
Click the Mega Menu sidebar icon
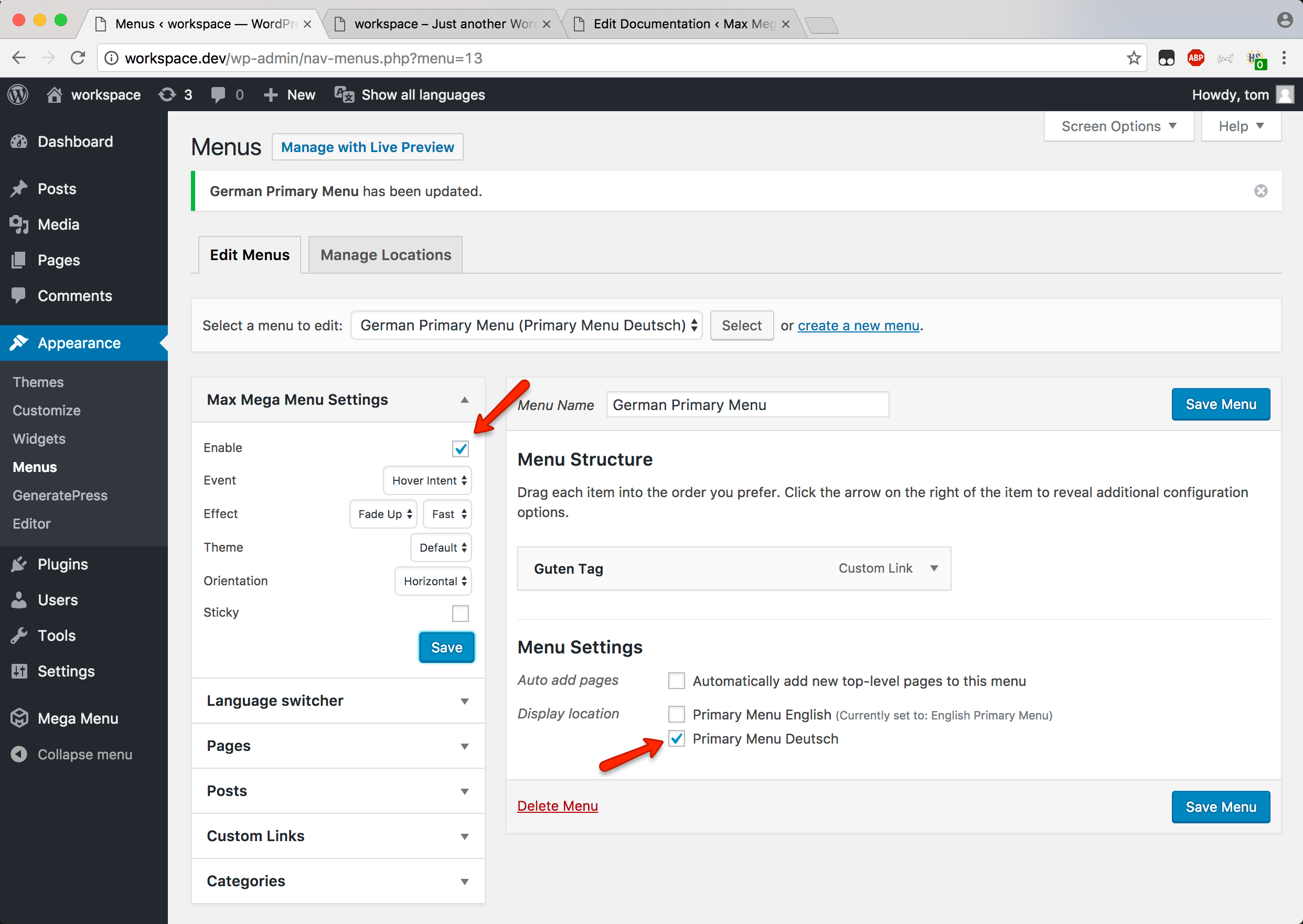19,718
